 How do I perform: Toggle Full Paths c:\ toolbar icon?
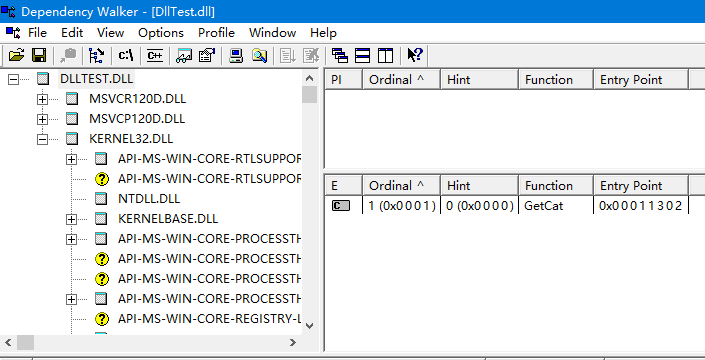(126, 56)
